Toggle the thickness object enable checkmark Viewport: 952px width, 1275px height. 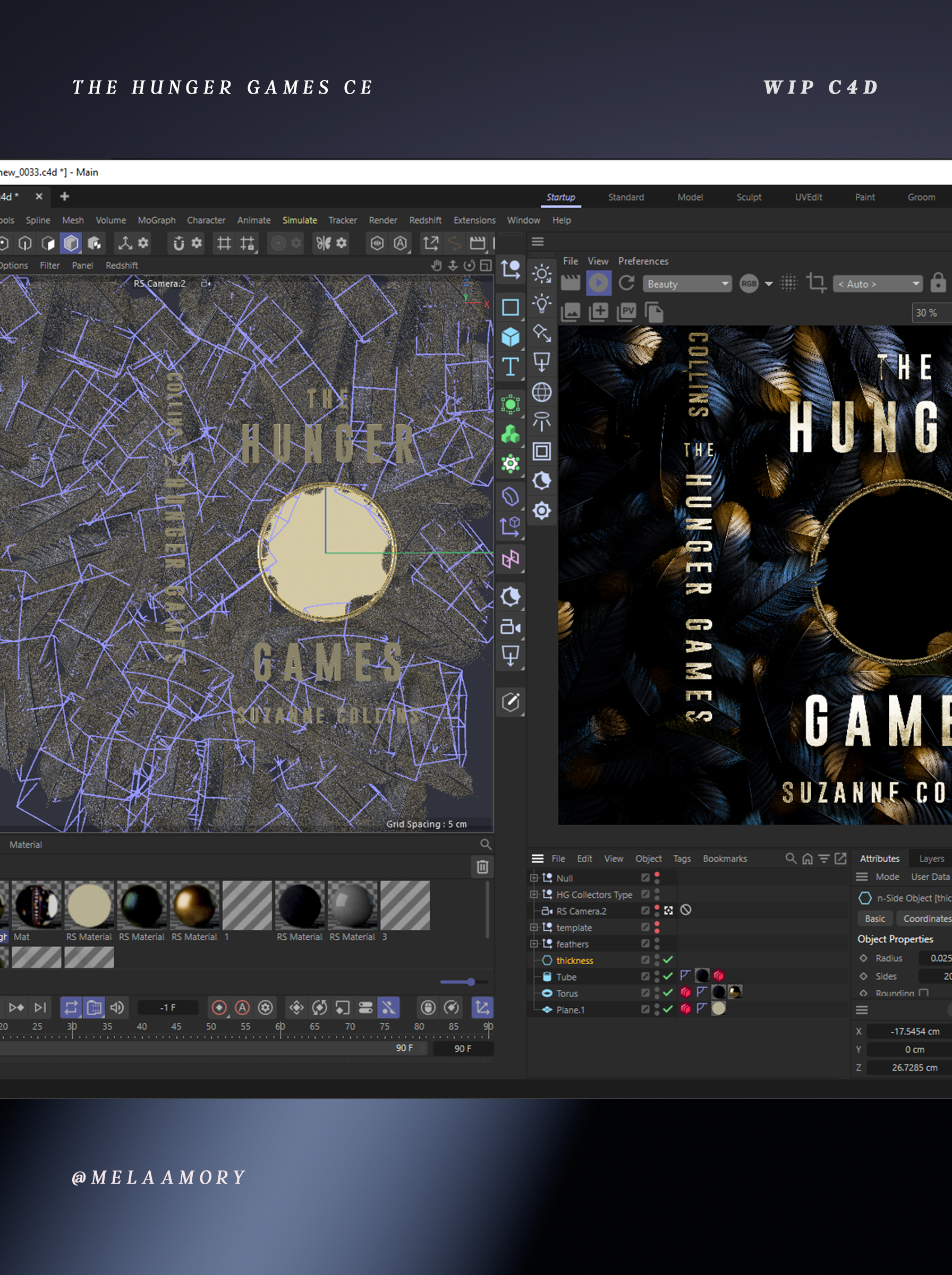[x=668, y=960]
